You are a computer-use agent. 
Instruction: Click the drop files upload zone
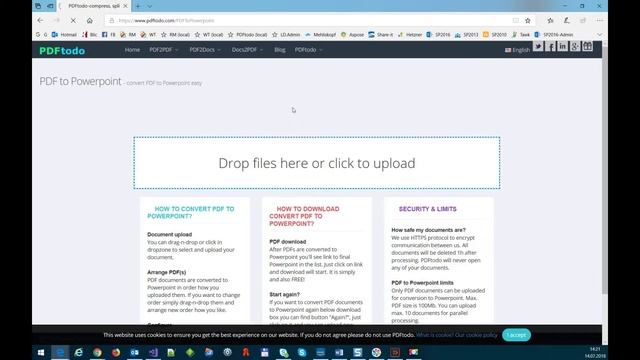tap(317, 163)
